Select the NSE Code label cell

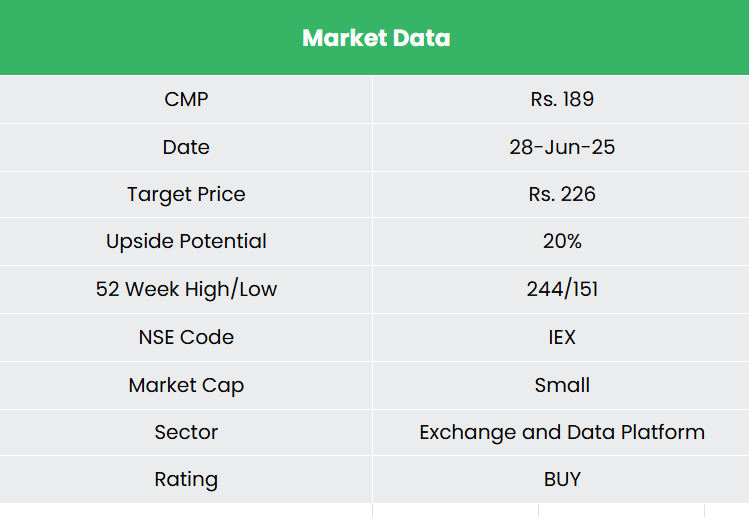(x=186, y=337)
